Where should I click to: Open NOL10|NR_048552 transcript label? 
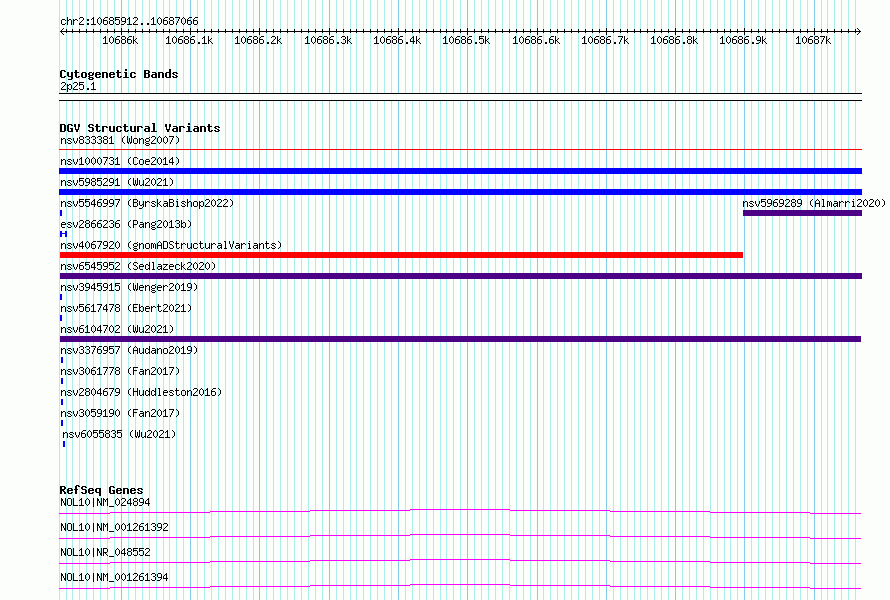tap(105, 552)
